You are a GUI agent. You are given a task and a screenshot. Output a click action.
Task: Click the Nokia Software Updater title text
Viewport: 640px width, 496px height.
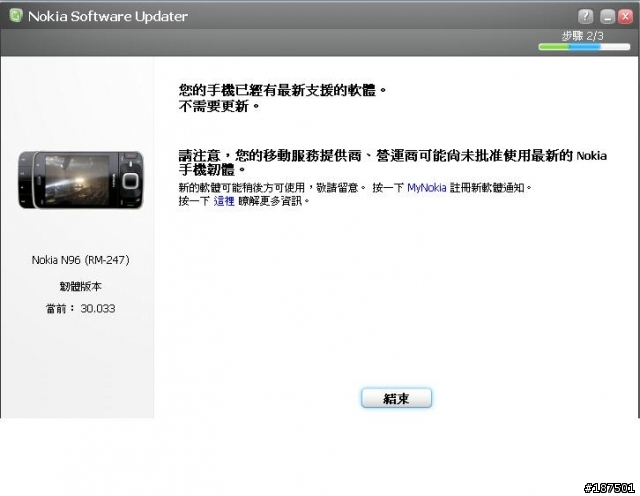point(108,16)
